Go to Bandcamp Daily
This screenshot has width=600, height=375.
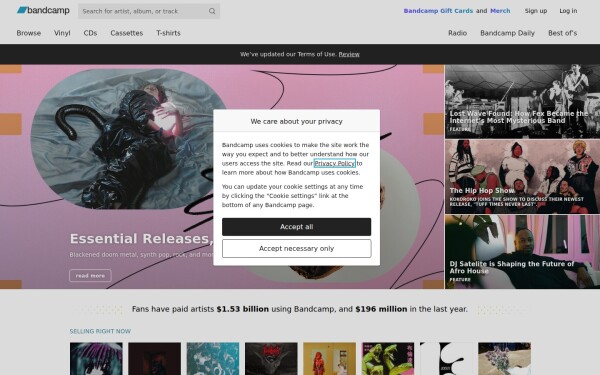[x=507, y=33]
